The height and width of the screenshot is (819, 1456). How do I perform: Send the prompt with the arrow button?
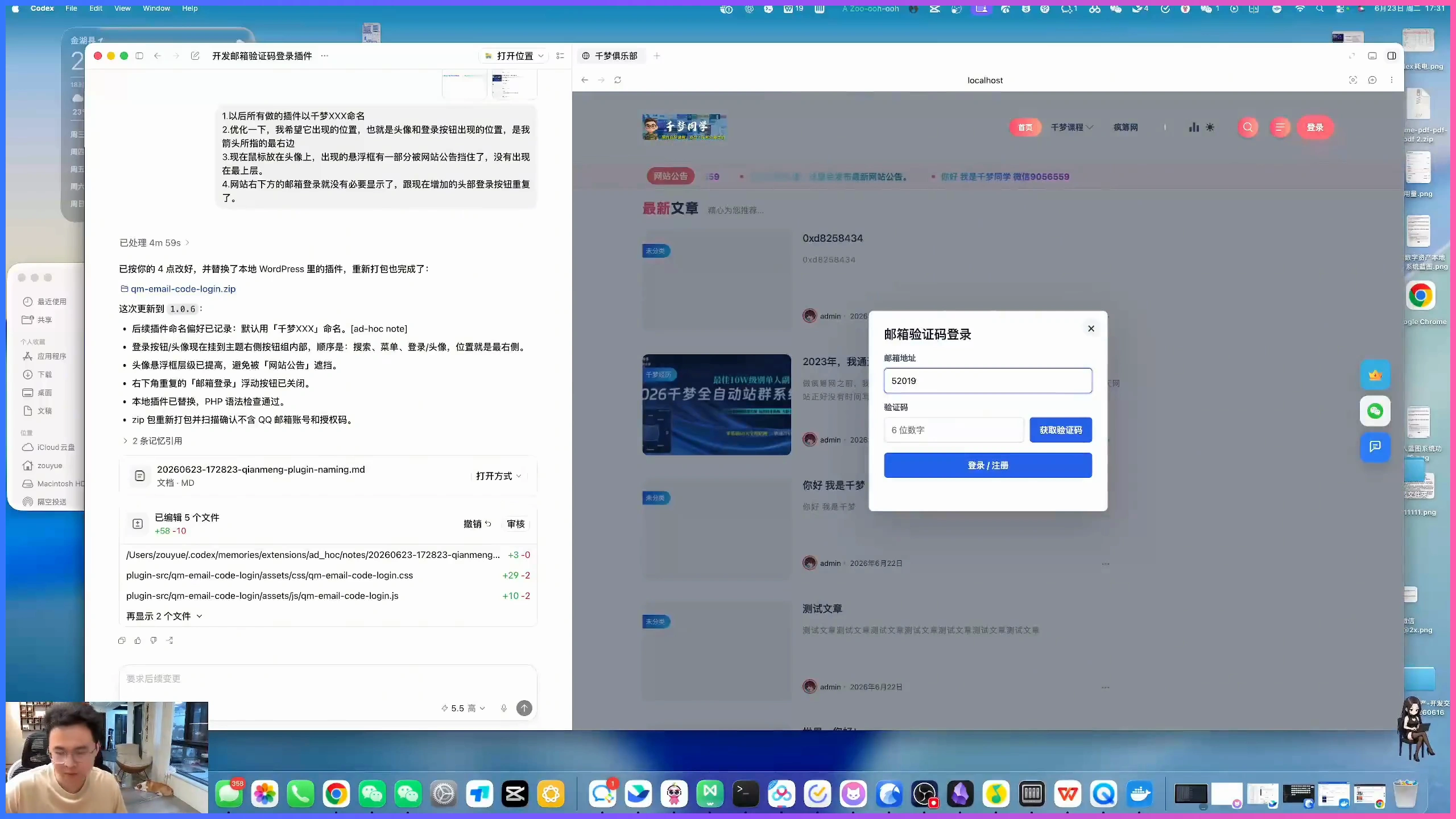click(x=524, y=708)
